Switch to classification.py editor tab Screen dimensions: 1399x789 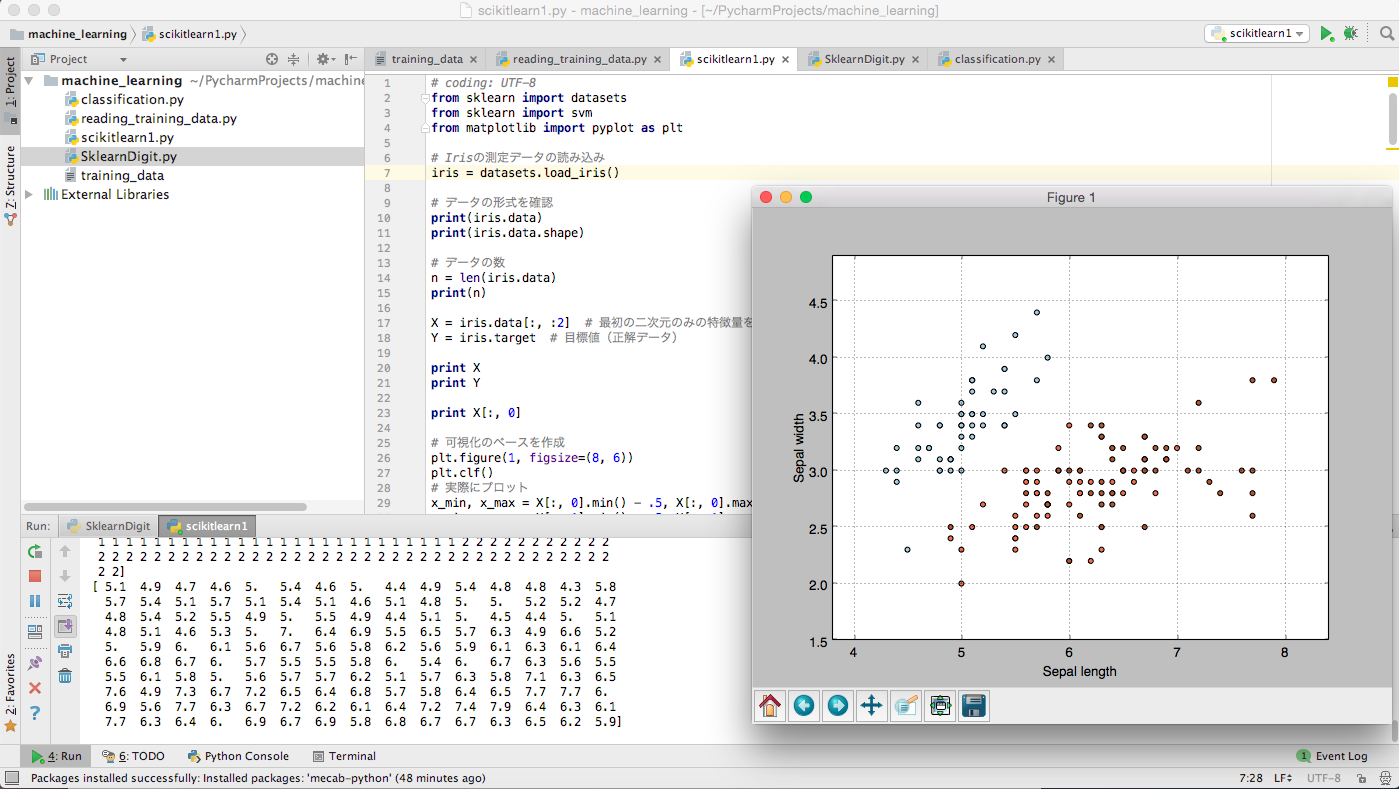[x=997, y=59]
